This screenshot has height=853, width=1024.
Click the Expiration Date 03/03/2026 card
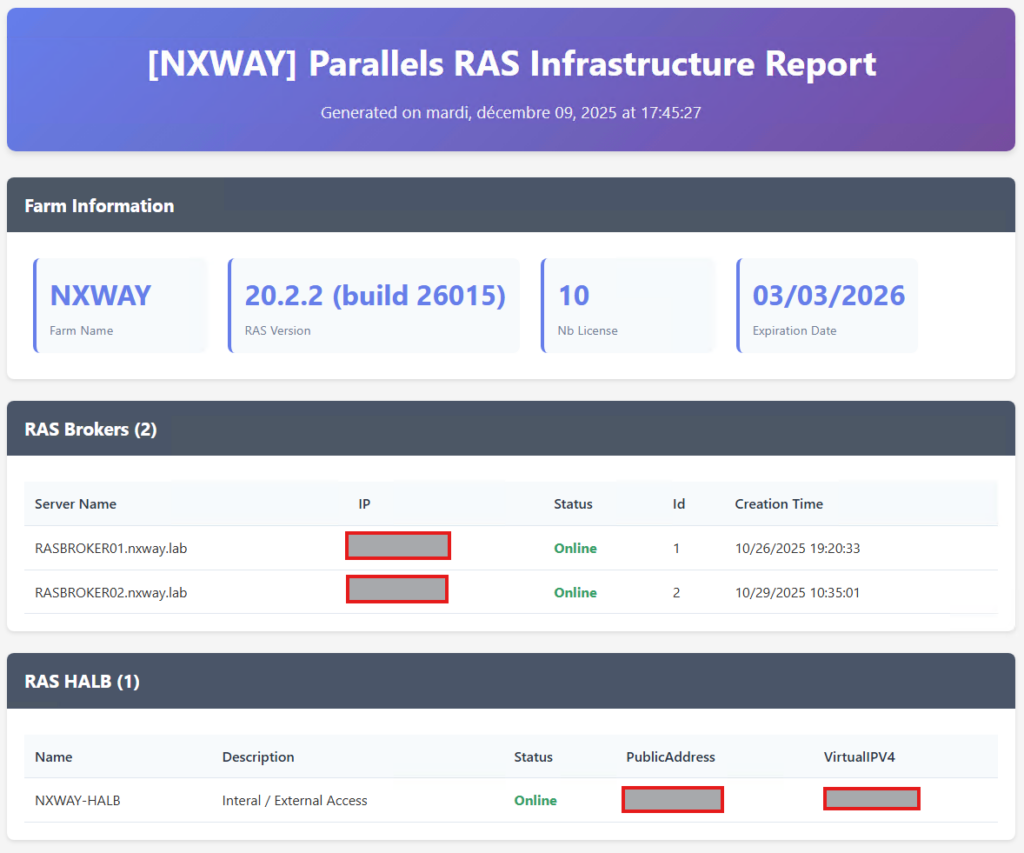pyautogui.click(x=827, y=306)
